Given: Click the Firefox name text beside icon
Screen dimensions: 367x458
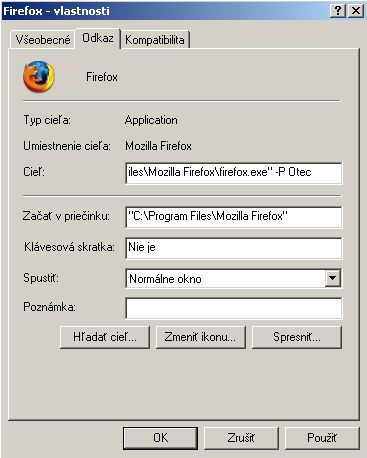Looking at the screenshot, I should tap(102, 77).
